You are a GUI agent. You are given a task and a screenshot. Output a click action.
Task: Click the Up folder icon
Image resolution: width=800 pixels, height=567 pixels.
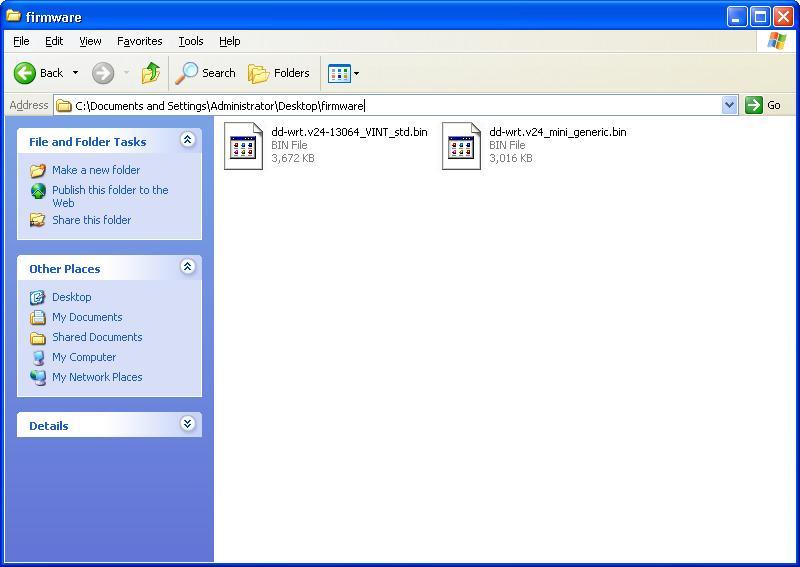[x=151, y=73]
